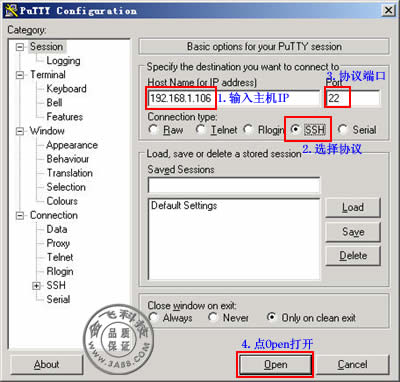The width and height of the screenshot is (400, 382).
Task: Click the Delete button
Action: pos(353,256)
